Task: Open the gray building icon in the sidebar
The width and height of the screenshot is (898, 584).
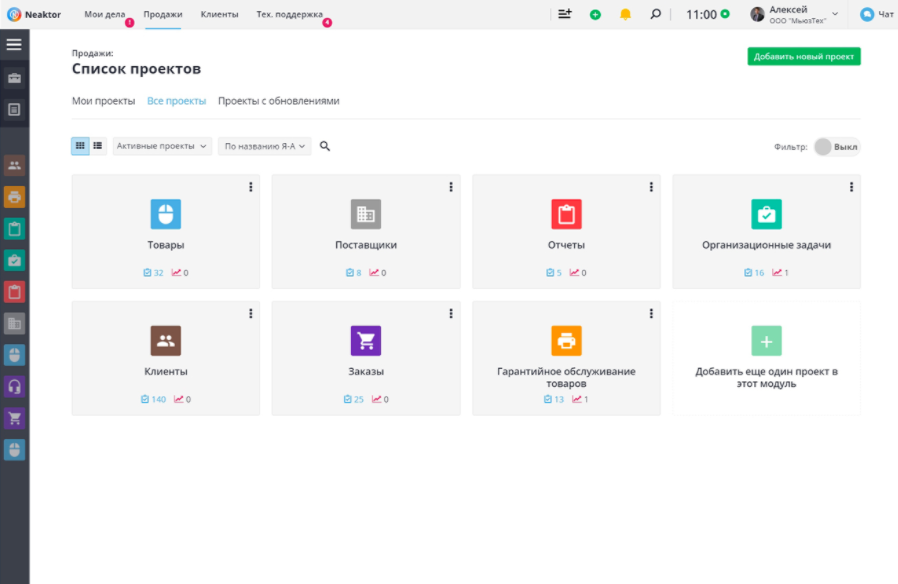Action: pos(14,323)
